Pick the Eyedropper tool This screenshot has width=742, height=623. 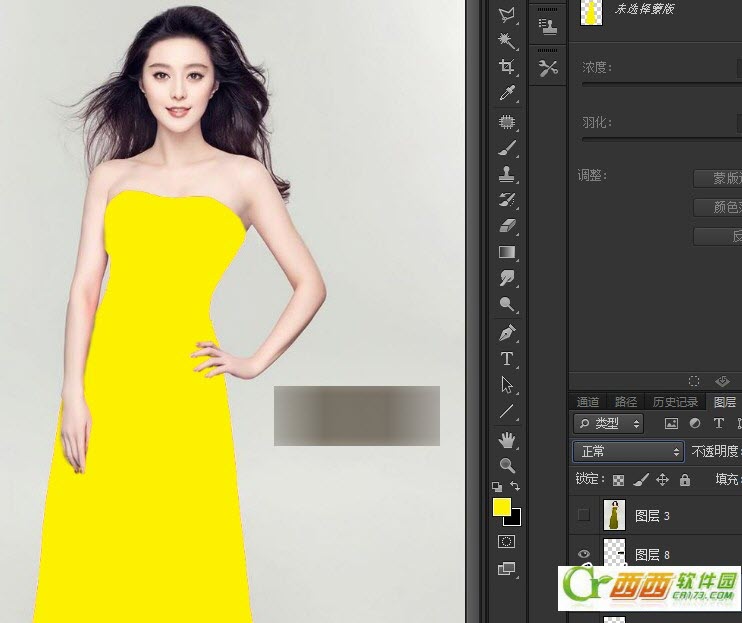tap(507, 94)
